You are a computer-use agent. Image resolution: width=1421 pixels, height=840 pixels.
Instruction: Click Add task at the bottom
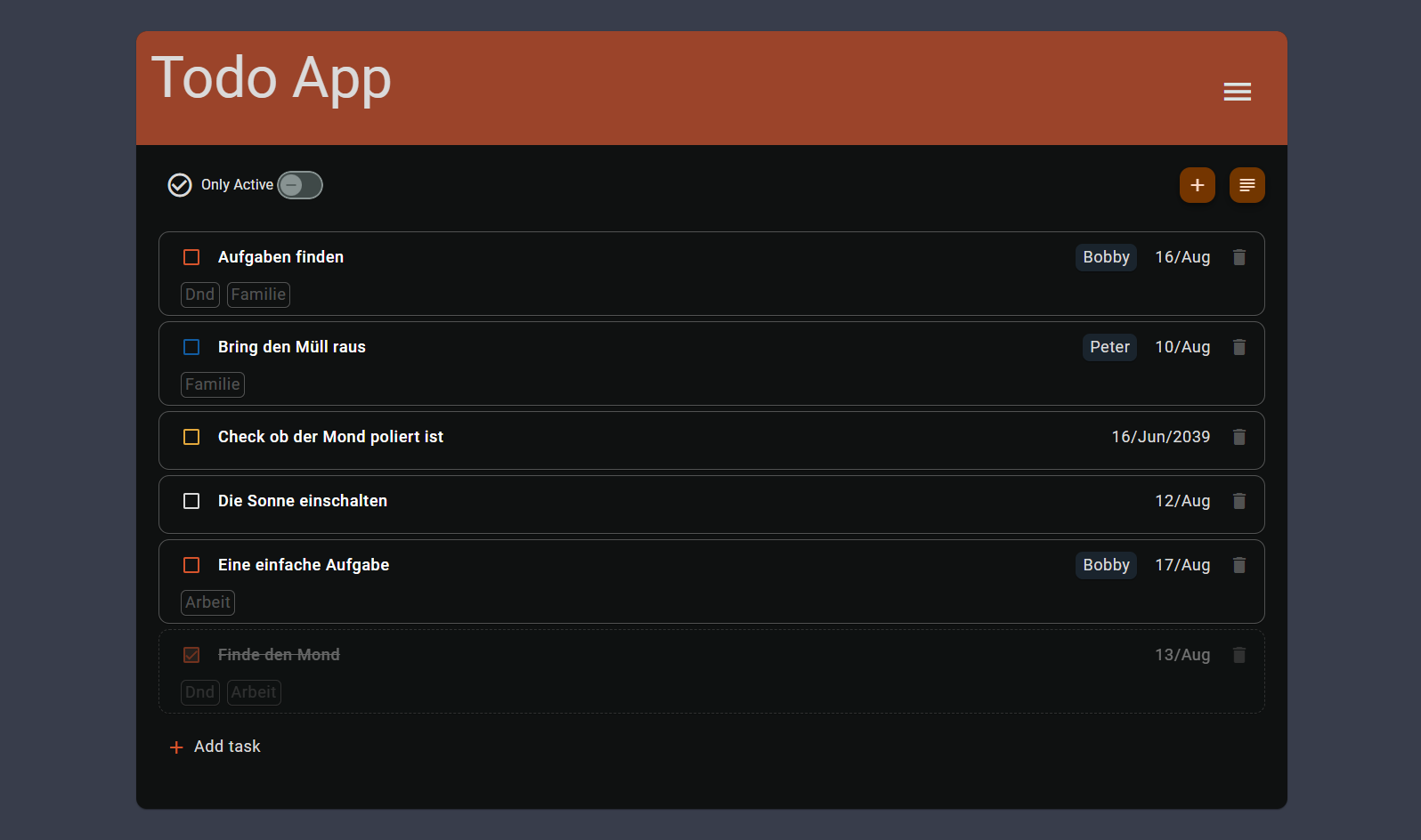[215, 747]
